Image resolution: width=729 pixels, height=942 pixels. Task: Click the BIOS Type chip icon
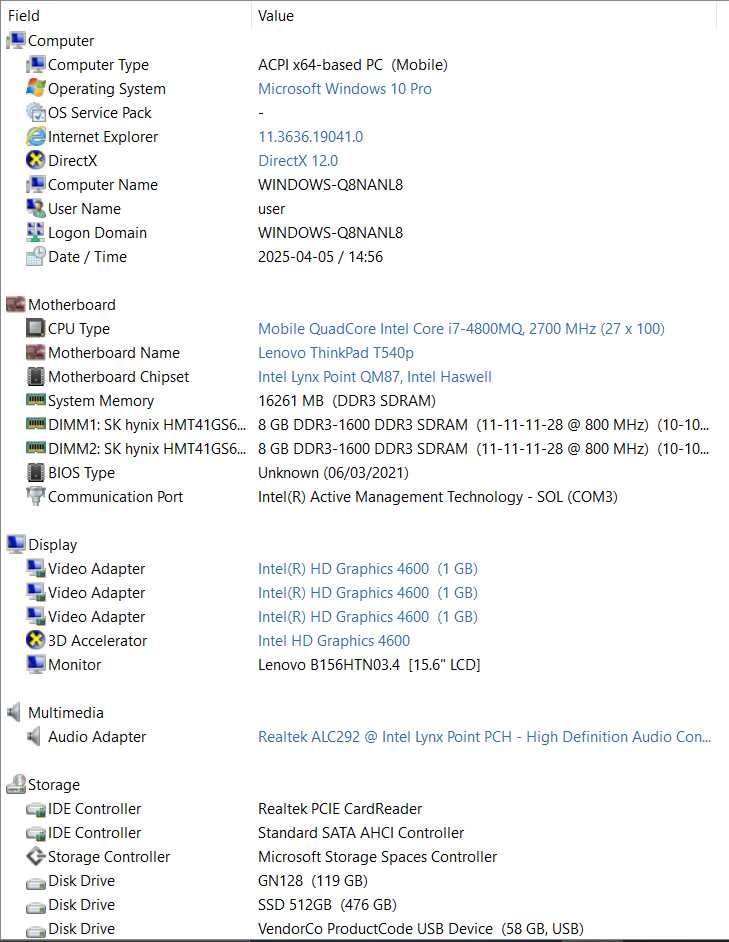[x=35, y=473]
